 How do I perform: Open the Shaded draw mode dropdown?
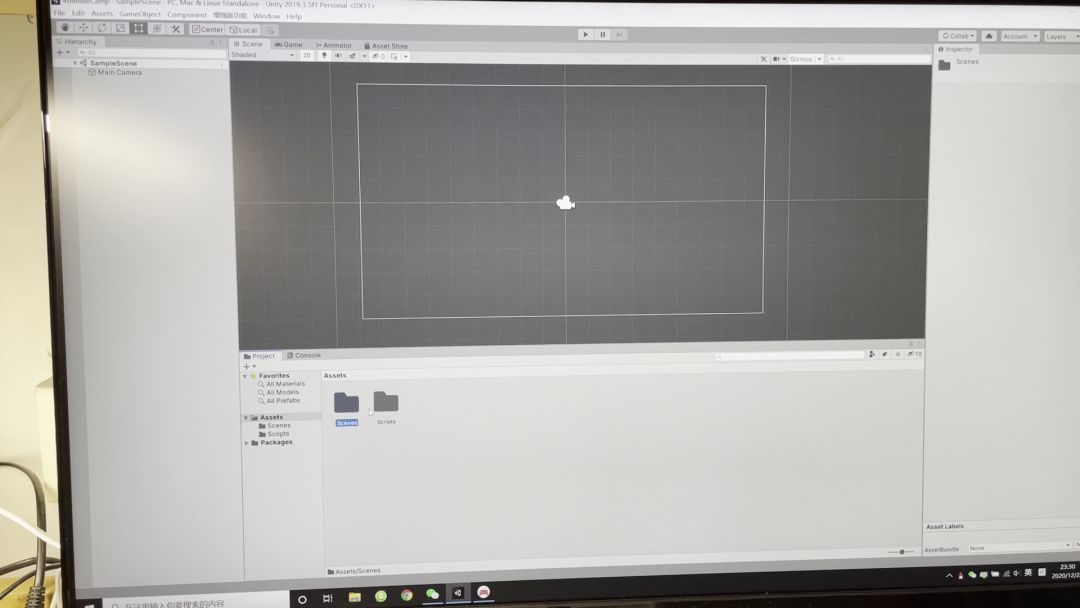tap(263, 55)
